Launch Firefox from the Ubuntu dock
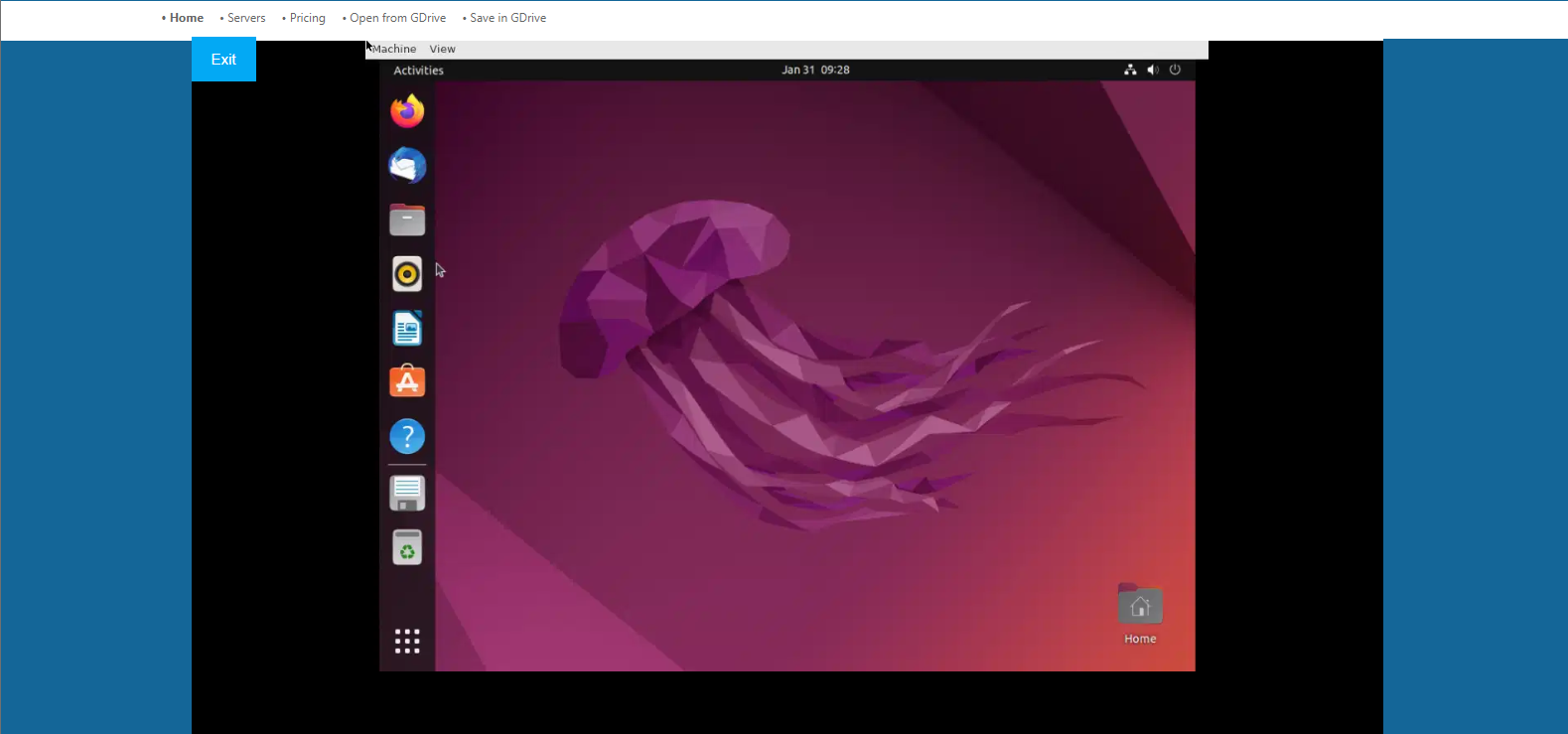This screenshot has height=734, width=1568. pos(407,111)
